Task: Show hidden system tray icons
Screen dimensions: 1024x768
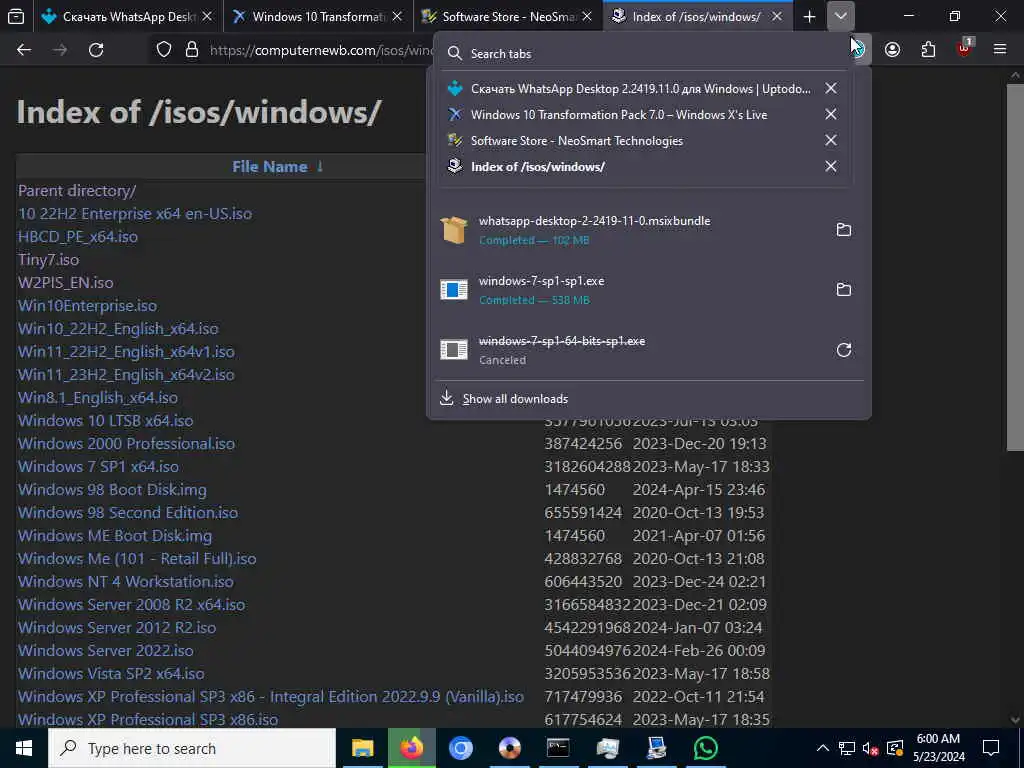Action: 823,748
